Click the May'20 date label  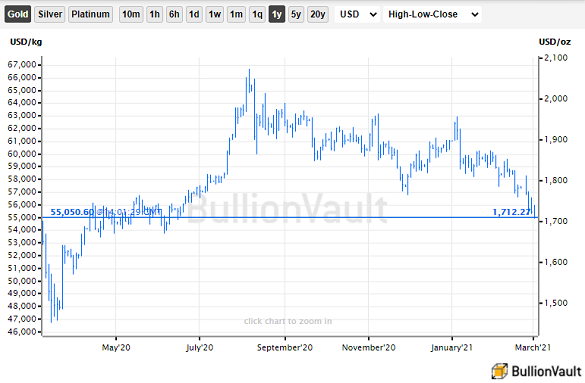pyautogui.click(x=116, y=348)
